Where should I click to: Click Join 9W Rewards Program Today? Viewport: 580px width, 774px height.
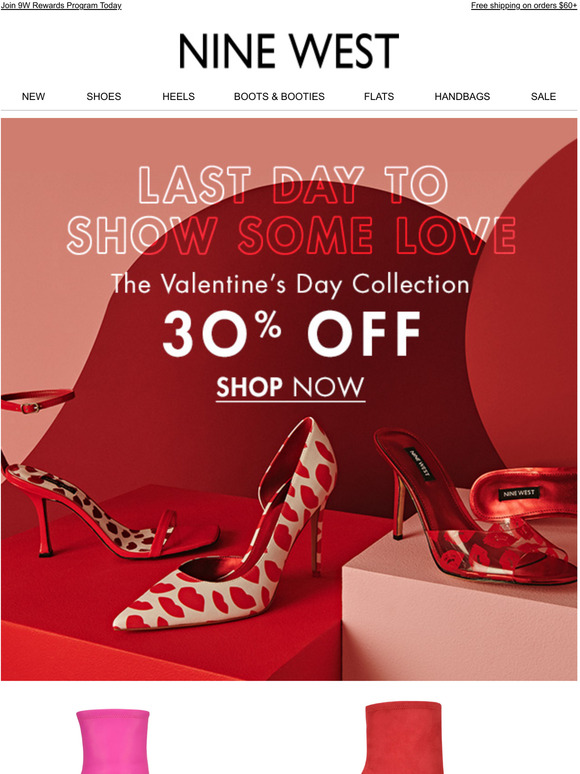pyautogui.click(x=61, y=5)
